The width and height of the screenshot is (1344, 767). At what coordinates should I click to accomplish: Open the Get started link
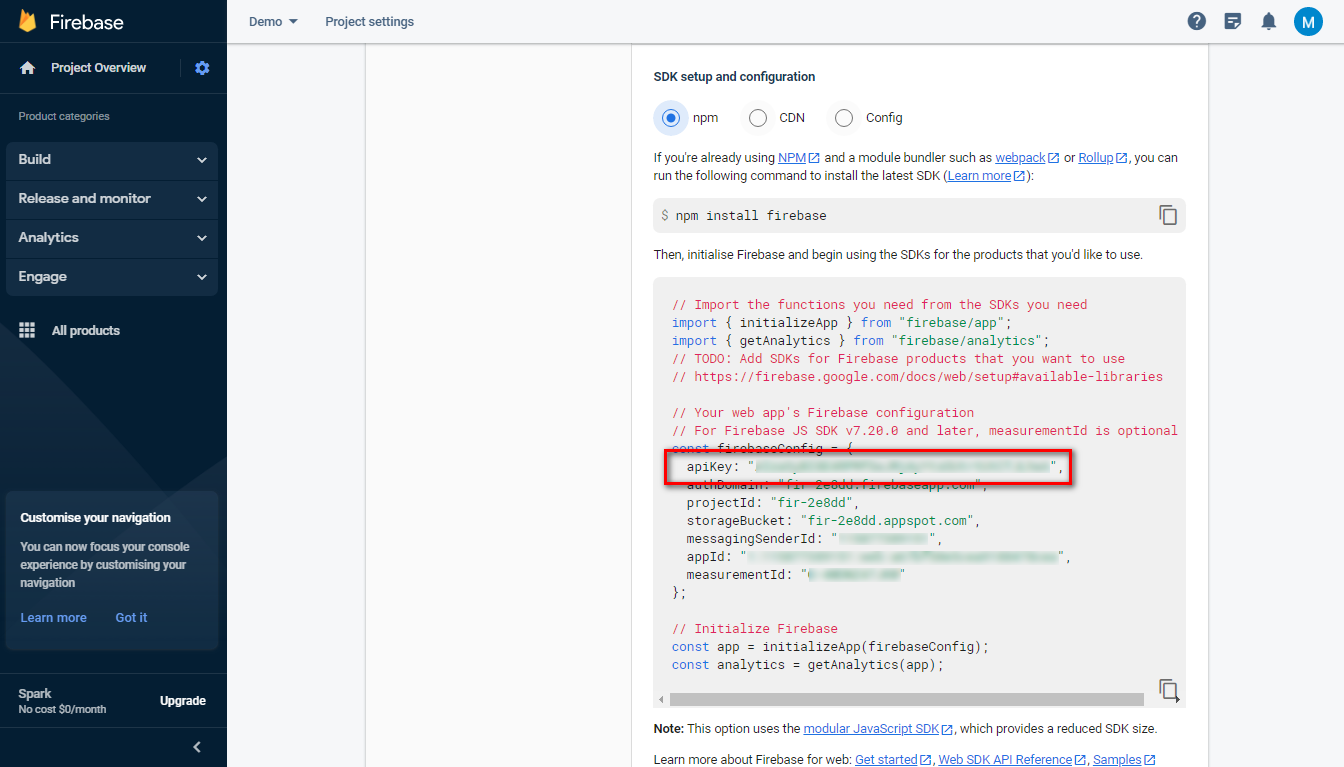893,760
